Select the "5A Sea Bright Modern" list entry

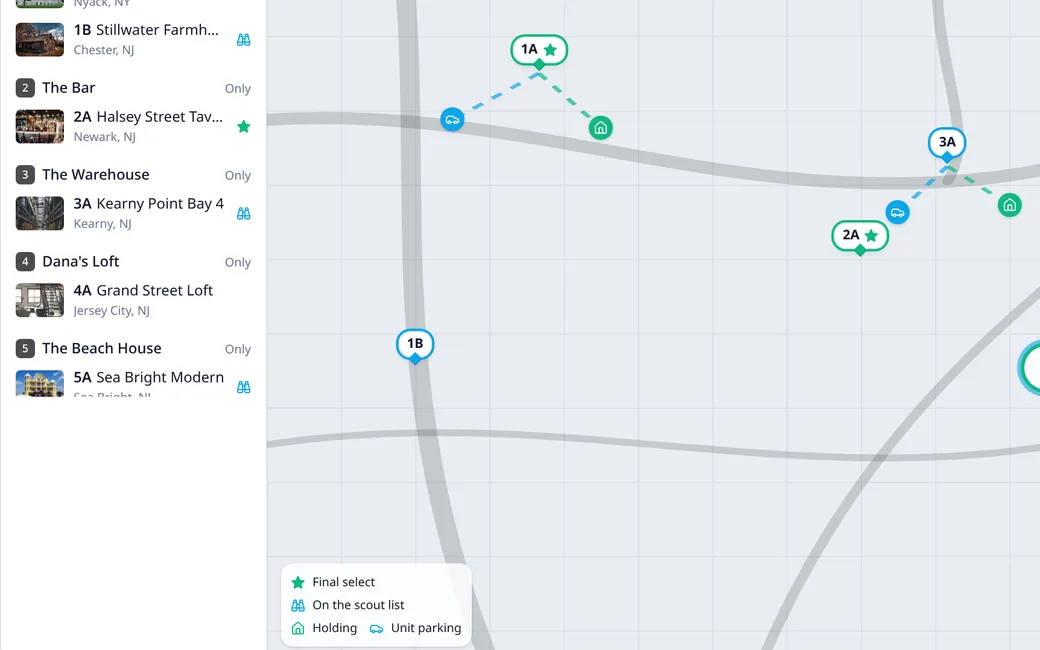[133, 383]
